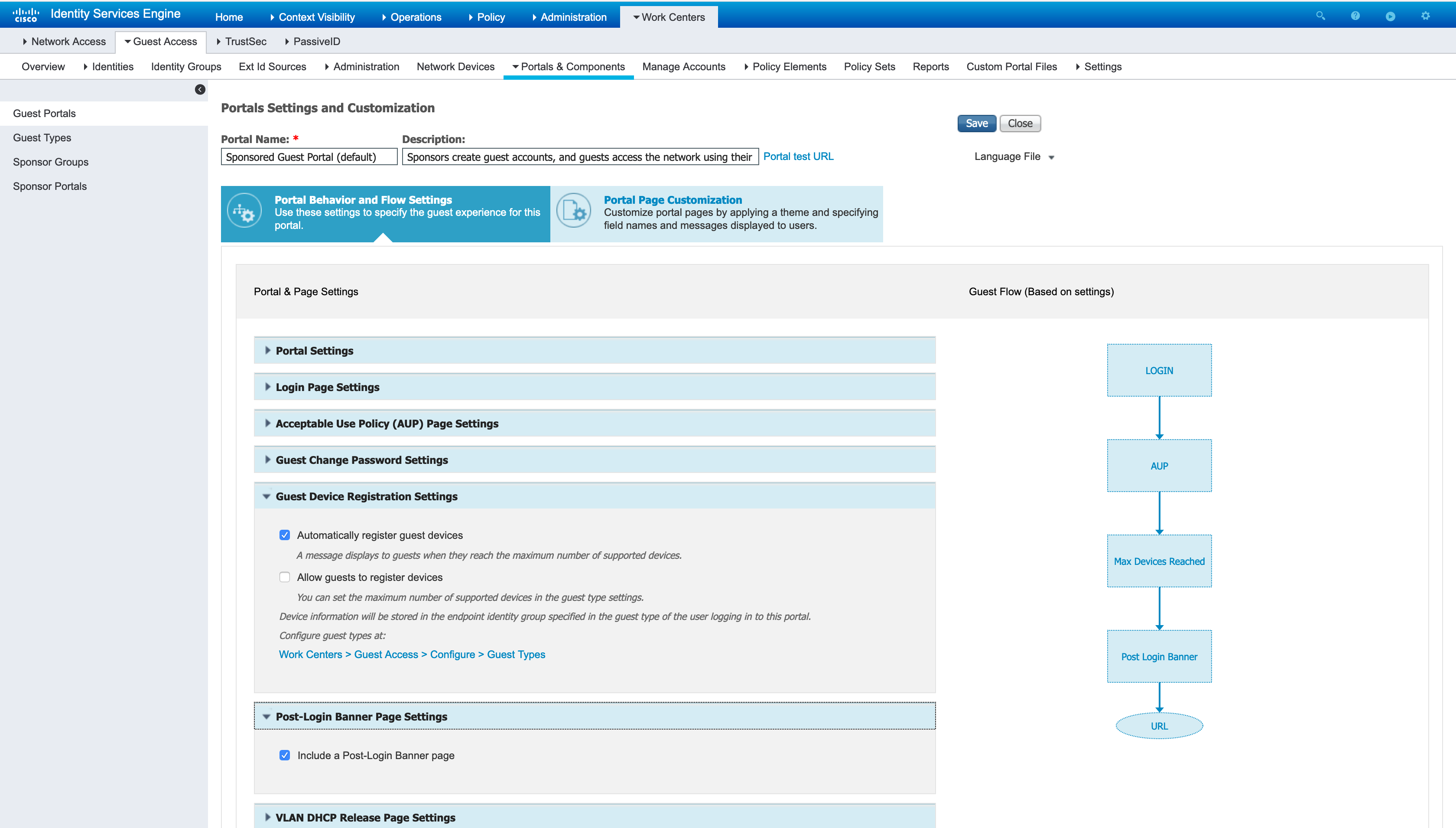This screenshot has width=1456, height=828.
Task: Go to the Overview tab
Action: point(43,66)
